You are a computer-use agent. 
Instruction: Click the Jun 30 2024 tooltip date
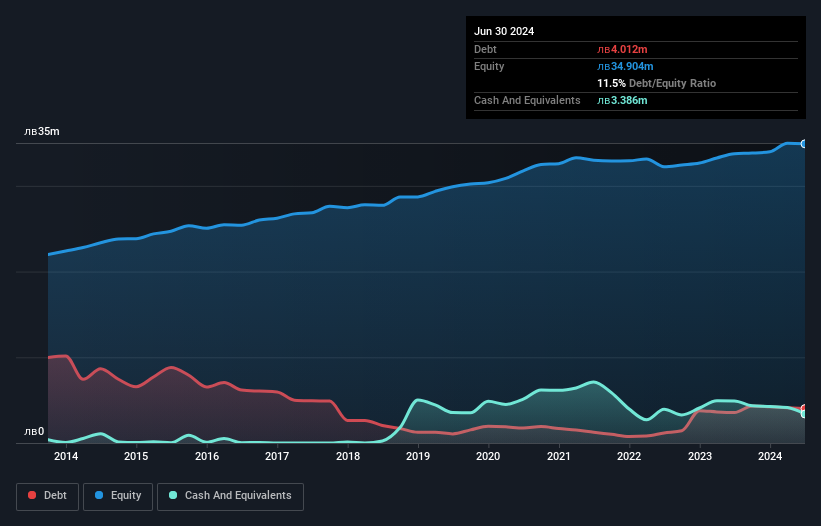click(x=504, y=31)
